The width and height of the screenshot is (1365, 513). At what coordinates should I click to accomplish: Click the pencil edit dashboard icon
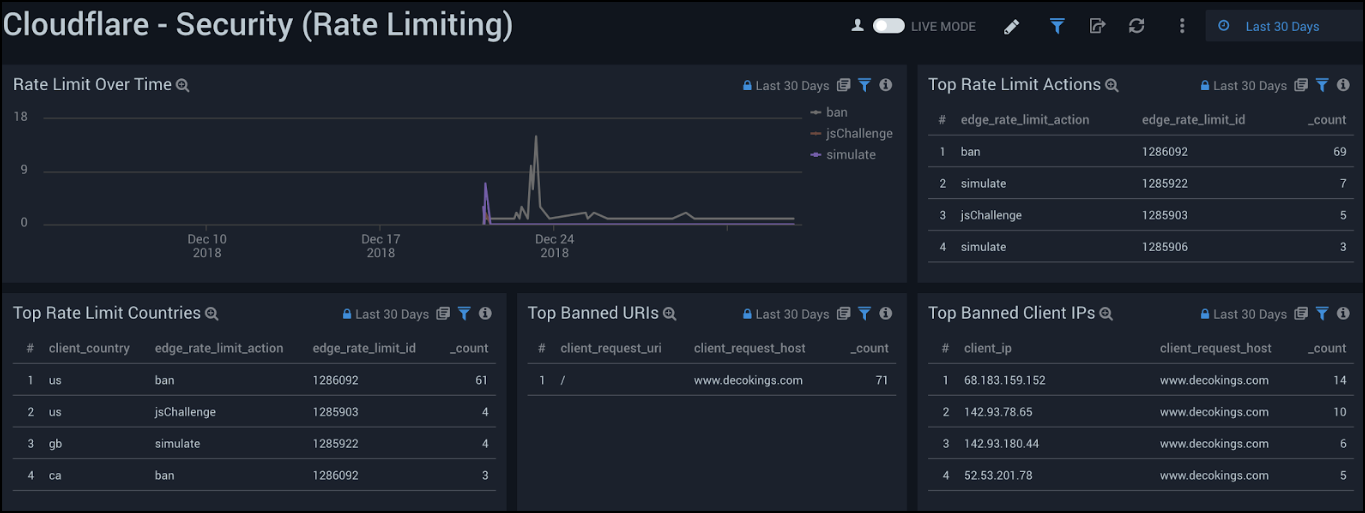coord(1011,27)
